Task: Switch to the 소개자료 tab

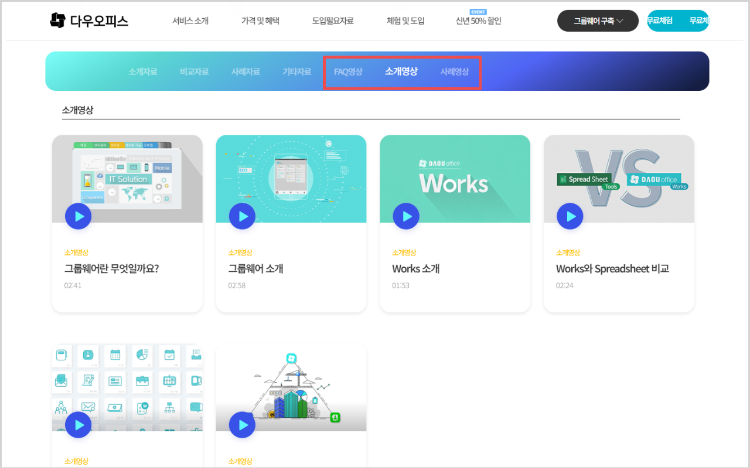Action: pos(143,72)
